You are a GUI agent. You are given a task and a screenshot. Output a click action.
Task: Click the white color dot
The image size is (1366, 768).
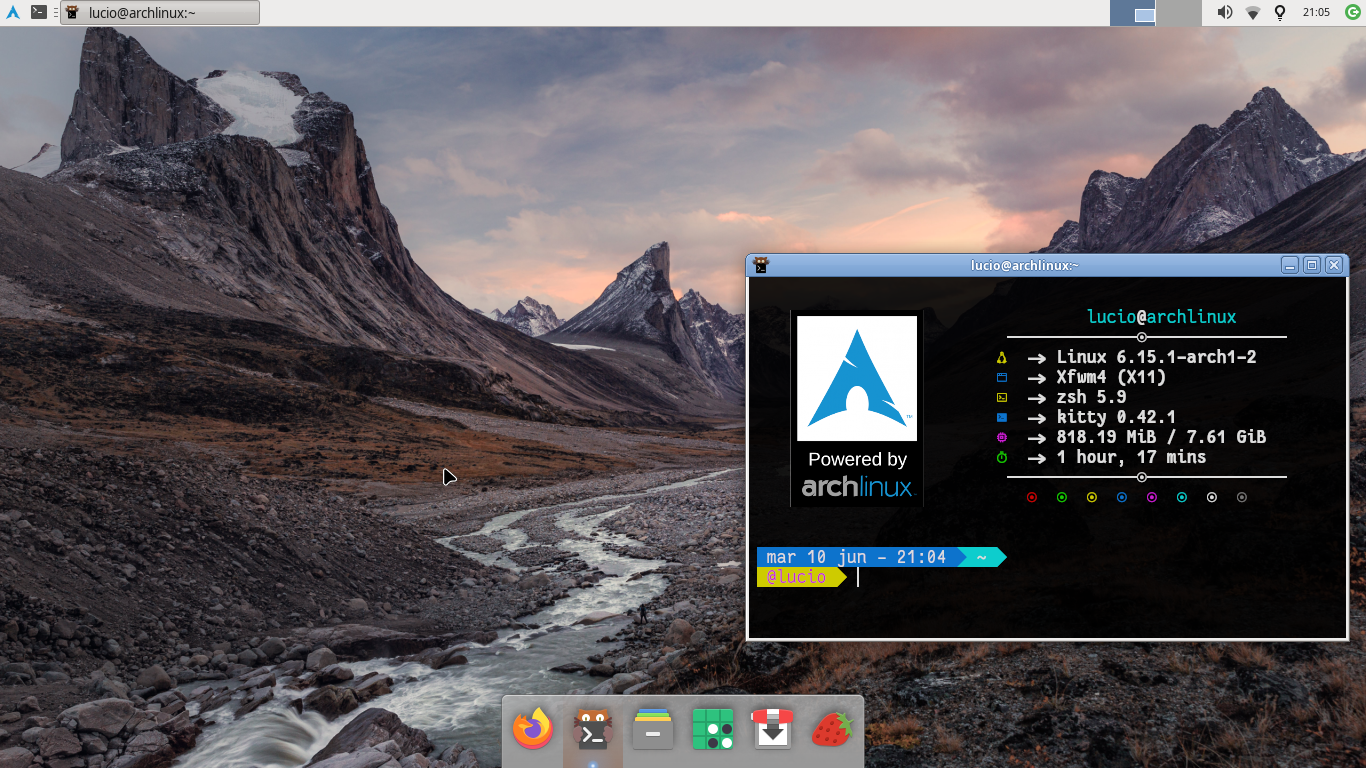coord(1212,497)
